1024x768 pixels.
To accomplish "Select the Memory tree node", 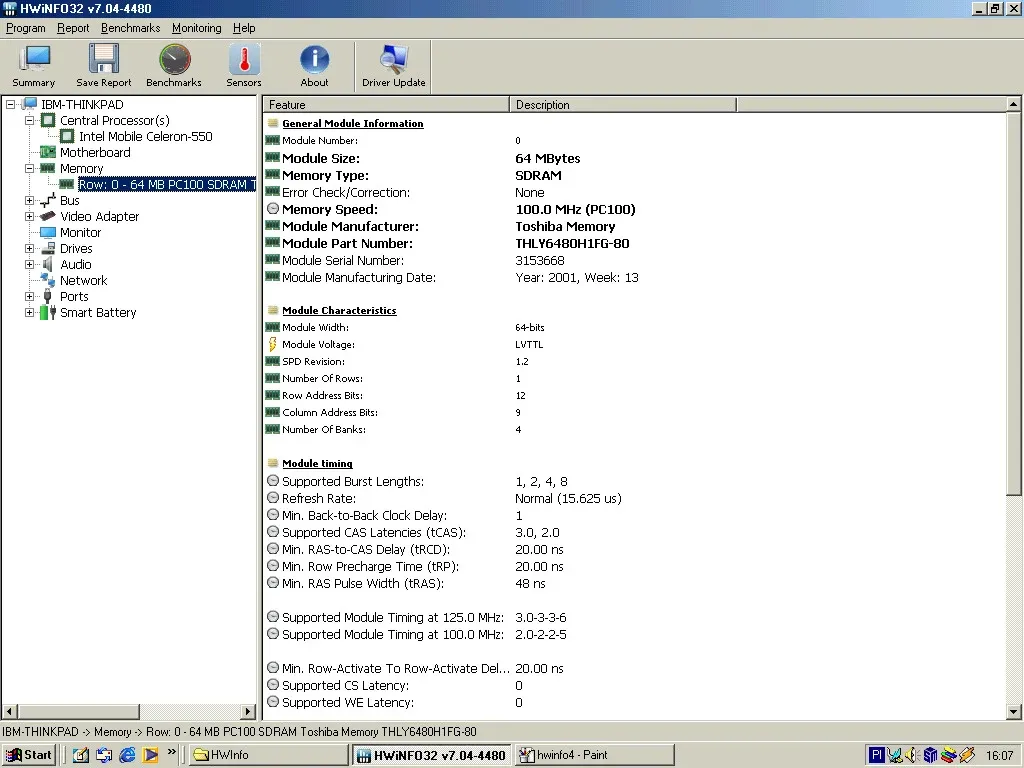I will 82,168.
